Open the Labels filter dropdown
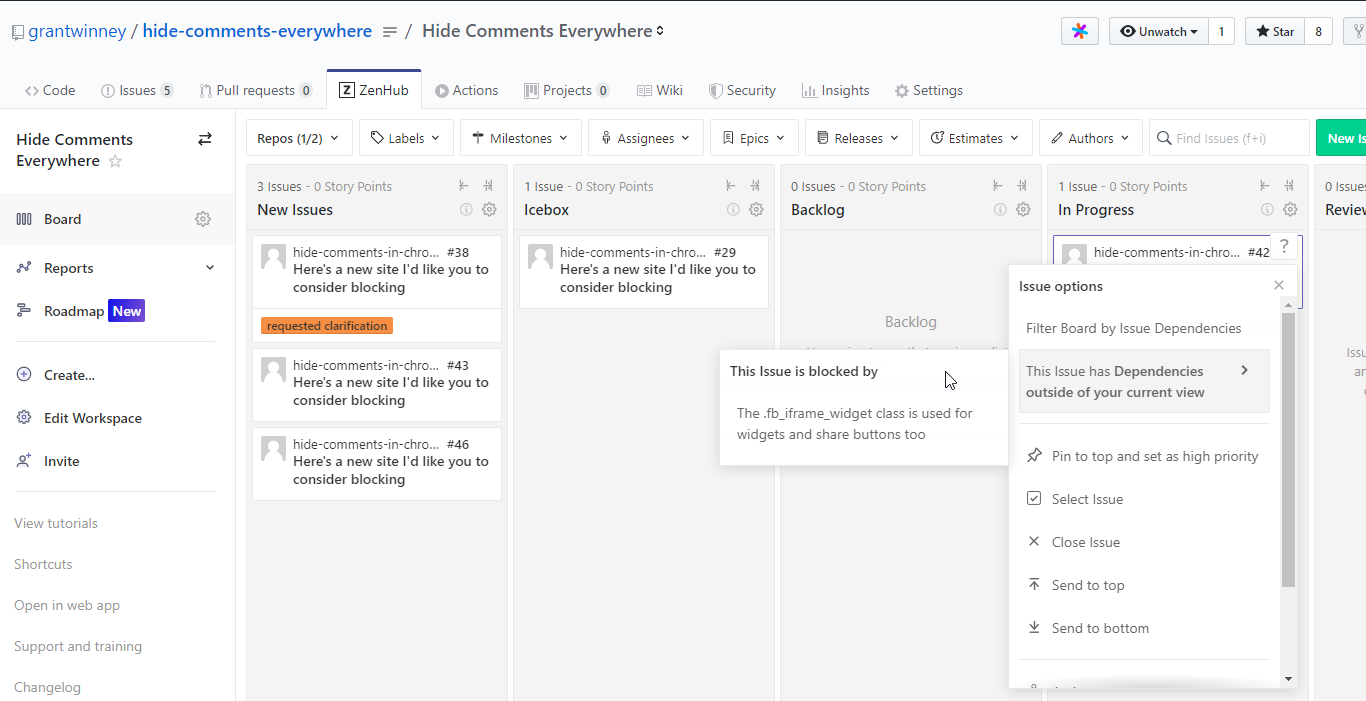Screen dimensions: 1366x701 [x=405, y=138]
